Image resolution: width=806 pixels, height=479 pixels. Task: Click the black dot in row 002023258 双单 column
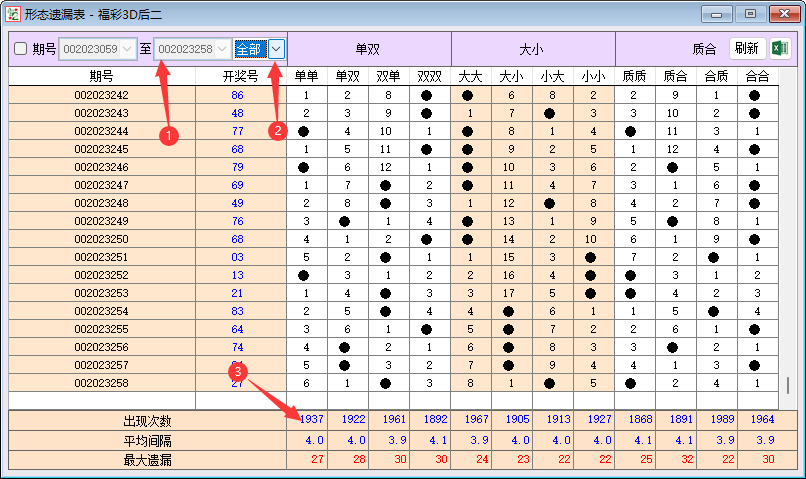(388, 383)
